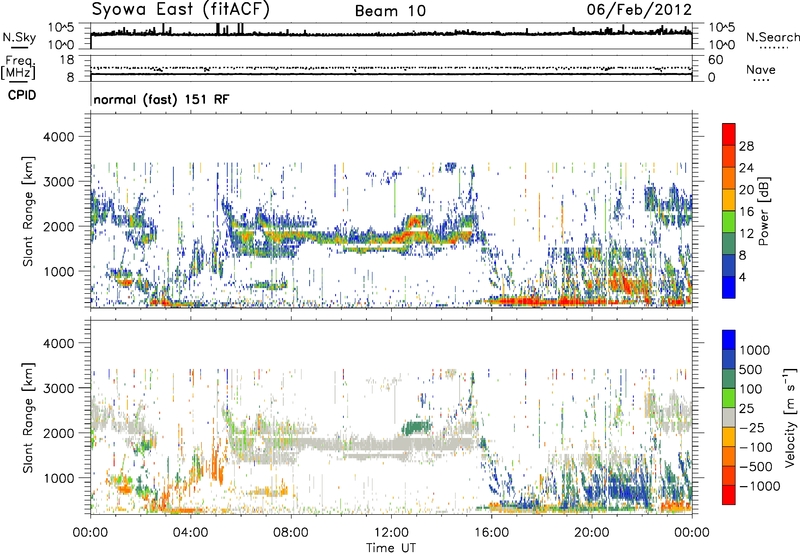
Task: Click the '20:00' time axis label
Action: (592, 533)
